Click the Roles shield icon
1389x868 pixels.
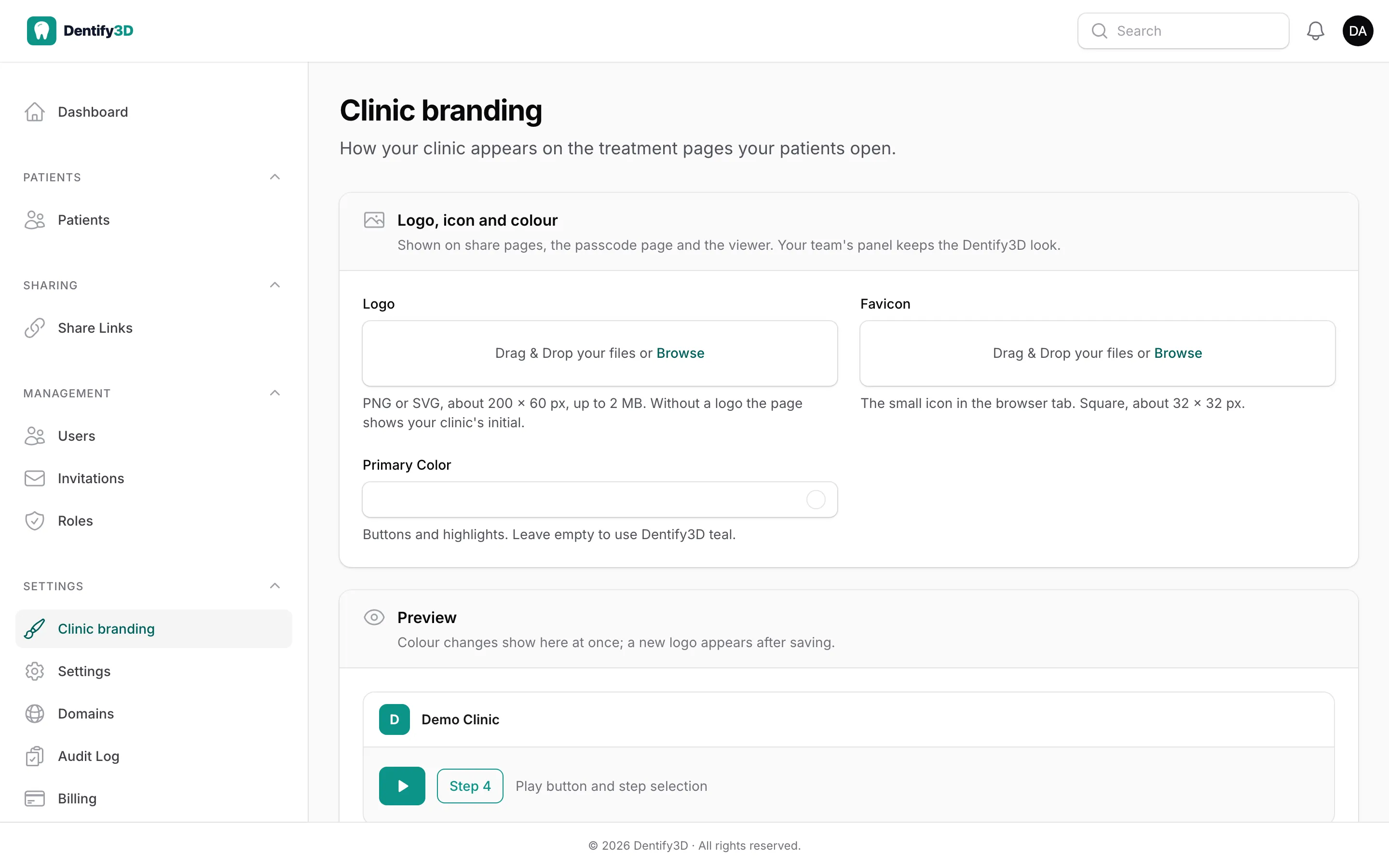pos(34,521)
